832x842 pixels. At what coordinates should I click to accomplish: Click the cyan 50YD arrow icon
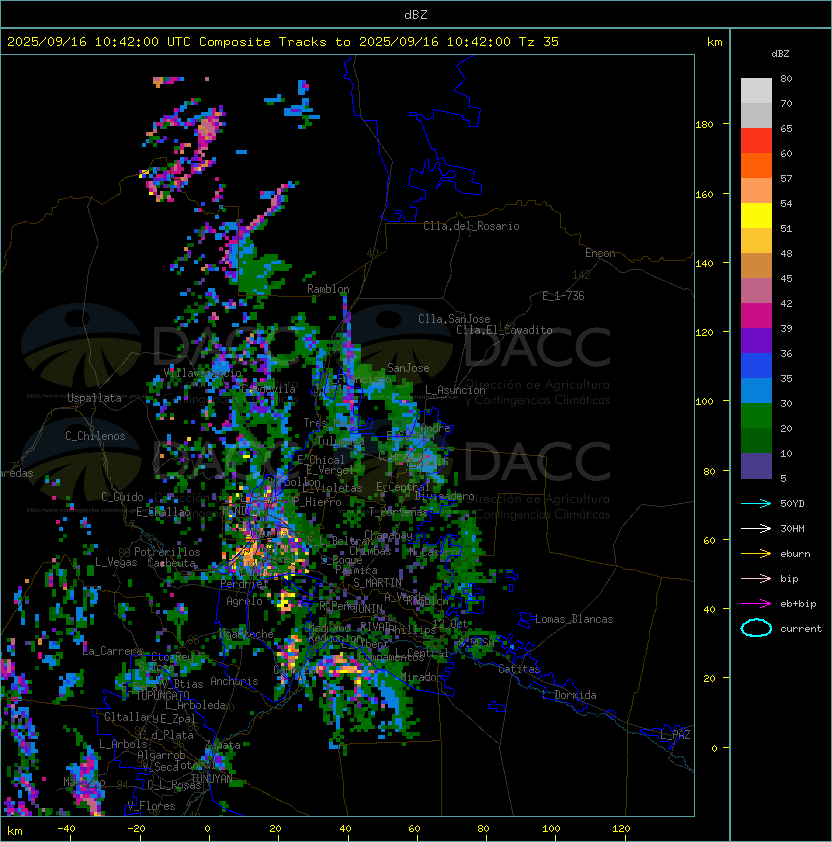(756, 503)
